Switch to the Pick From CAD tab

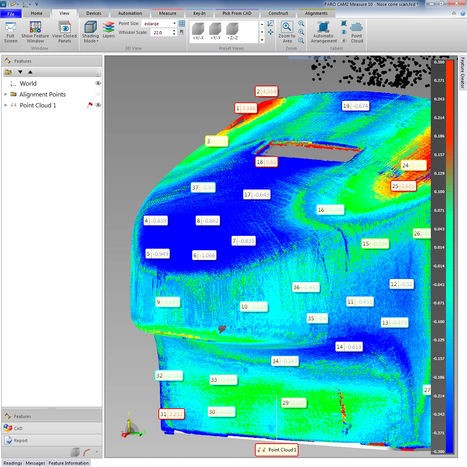click(x=237, y=13)
